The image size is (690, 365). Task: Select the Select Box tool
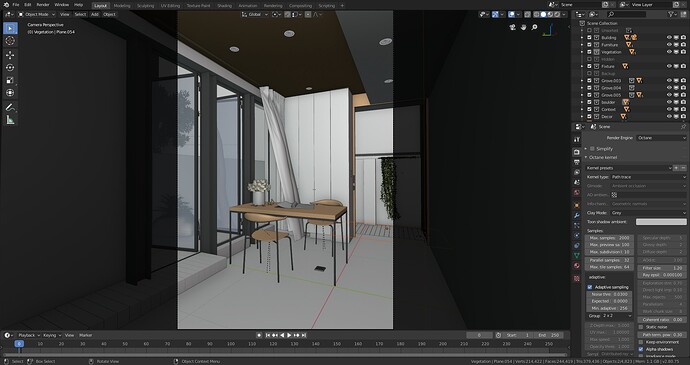click(x=11, y=28)
